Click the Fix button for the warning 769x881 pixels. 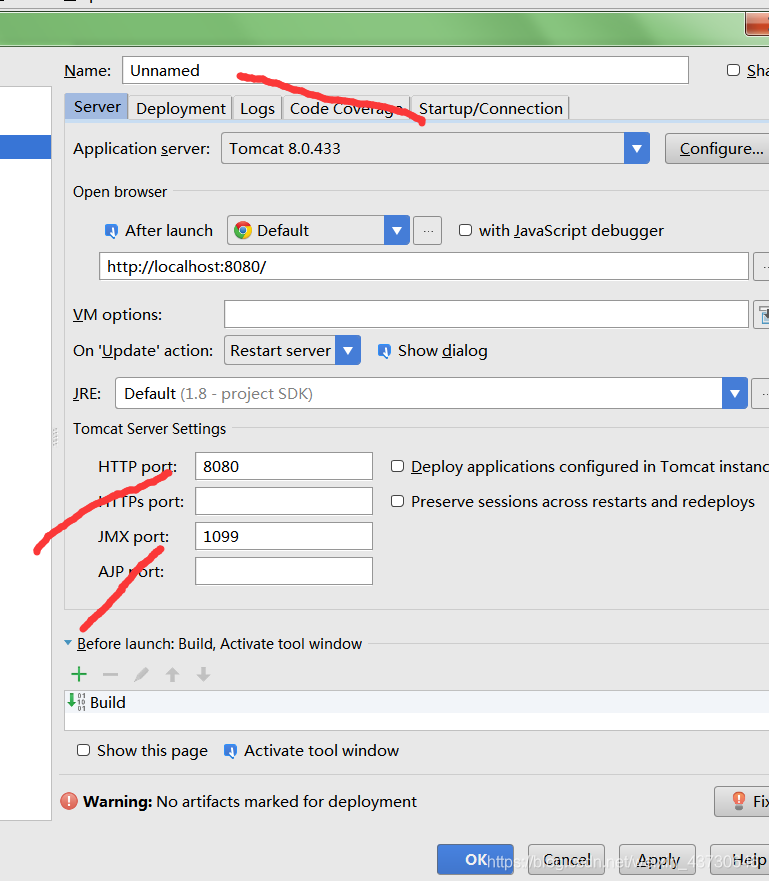tap(743, 801)
